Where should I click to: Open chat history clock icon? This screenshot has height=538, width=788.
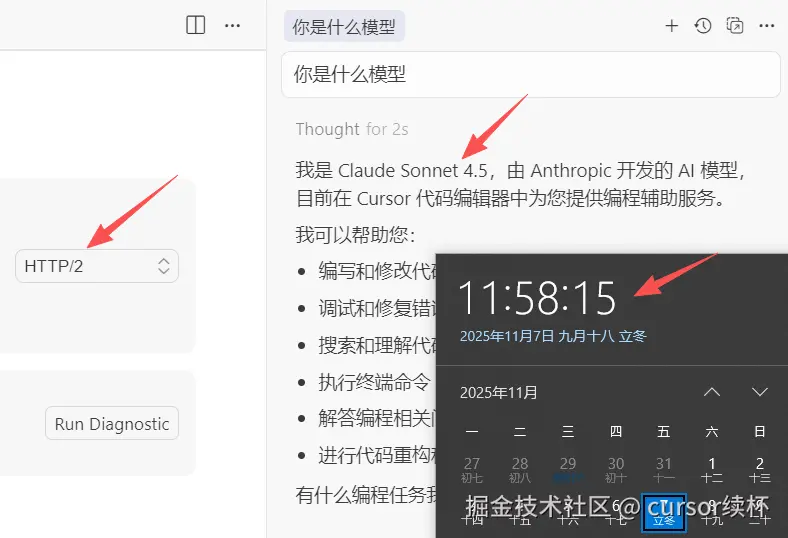[703, 26]
